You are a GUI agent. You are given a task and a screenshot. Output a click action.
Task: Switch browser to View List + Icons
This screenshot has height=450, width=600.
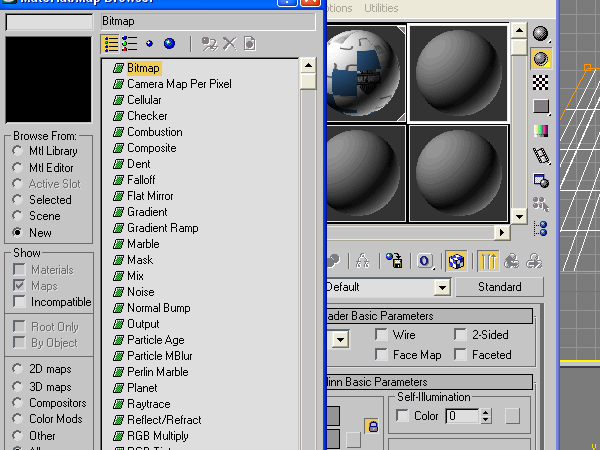click(130, 44)
